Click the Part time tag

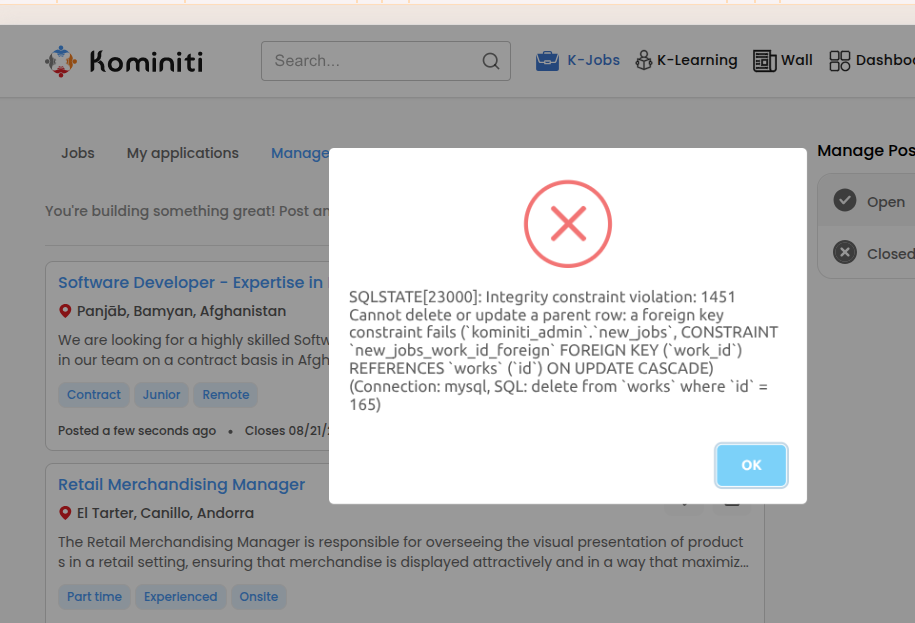pos(94,597)
